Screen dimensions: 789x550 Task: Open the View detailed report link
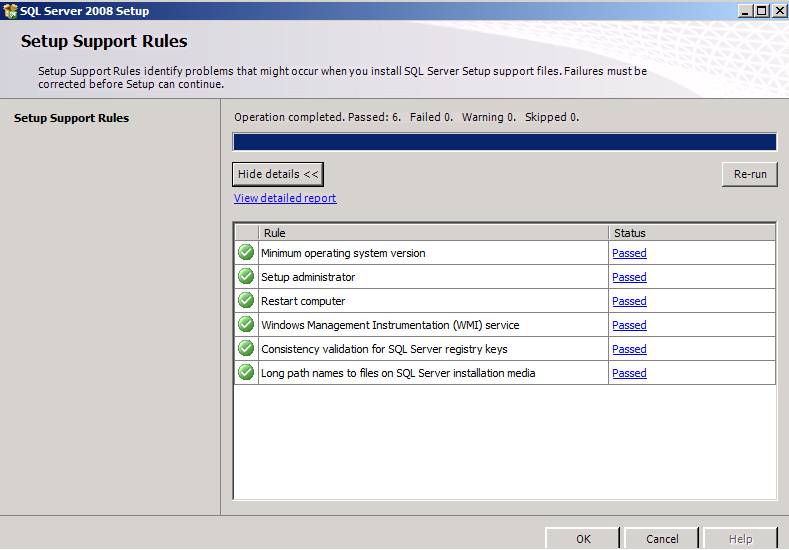285,198
